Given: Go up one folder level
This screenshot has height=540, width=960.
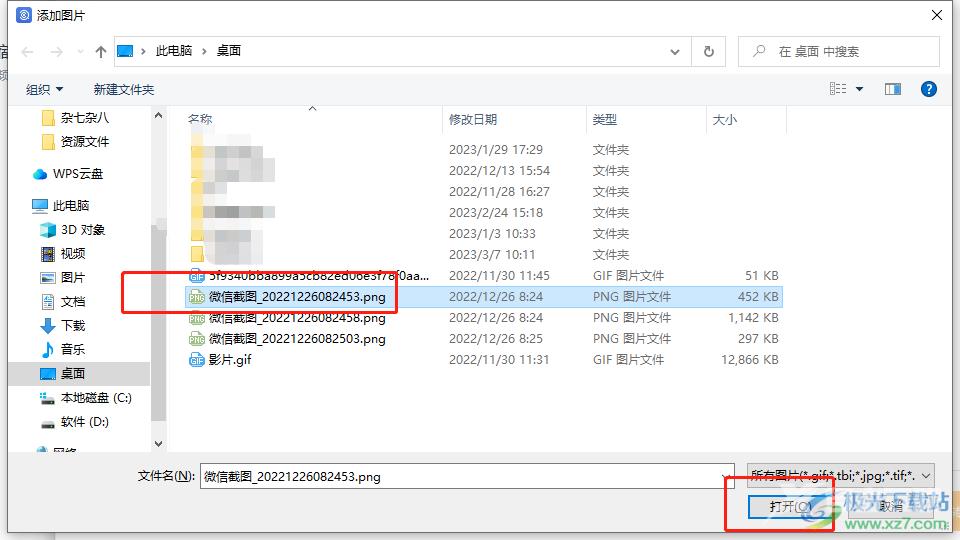Looking at the screenshot, I should coord(101,52).
